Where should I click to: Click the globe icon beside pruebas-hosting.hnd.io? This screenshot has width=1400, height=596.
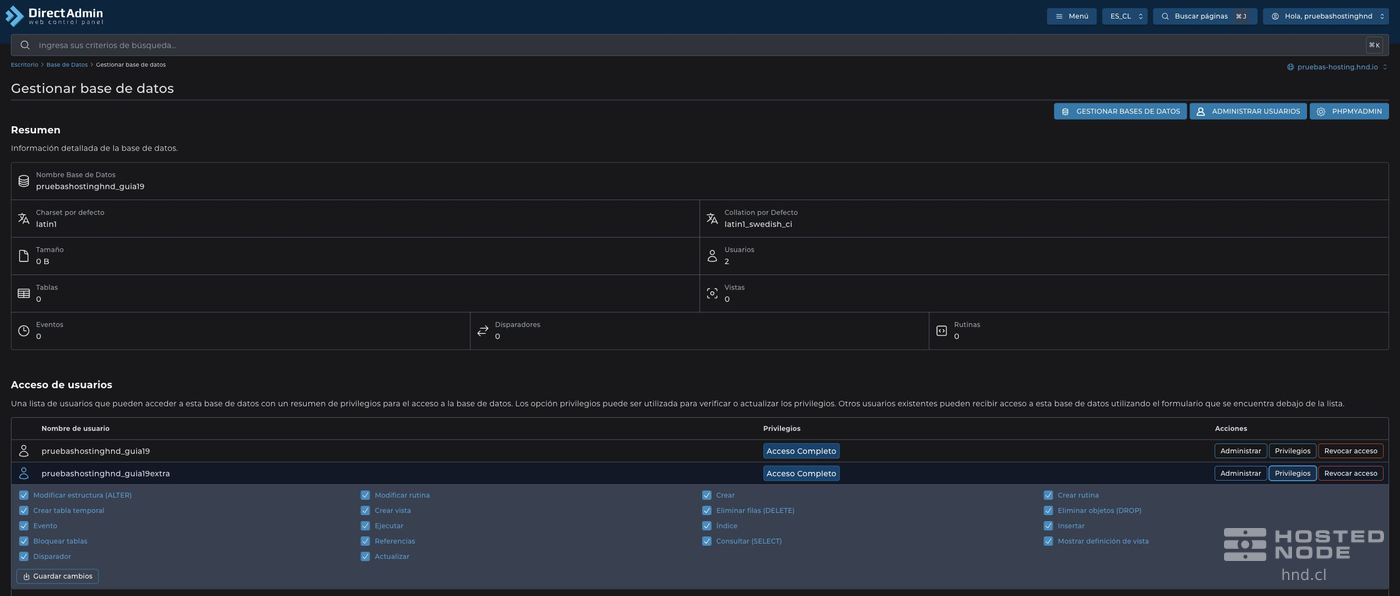(1291, 67)
